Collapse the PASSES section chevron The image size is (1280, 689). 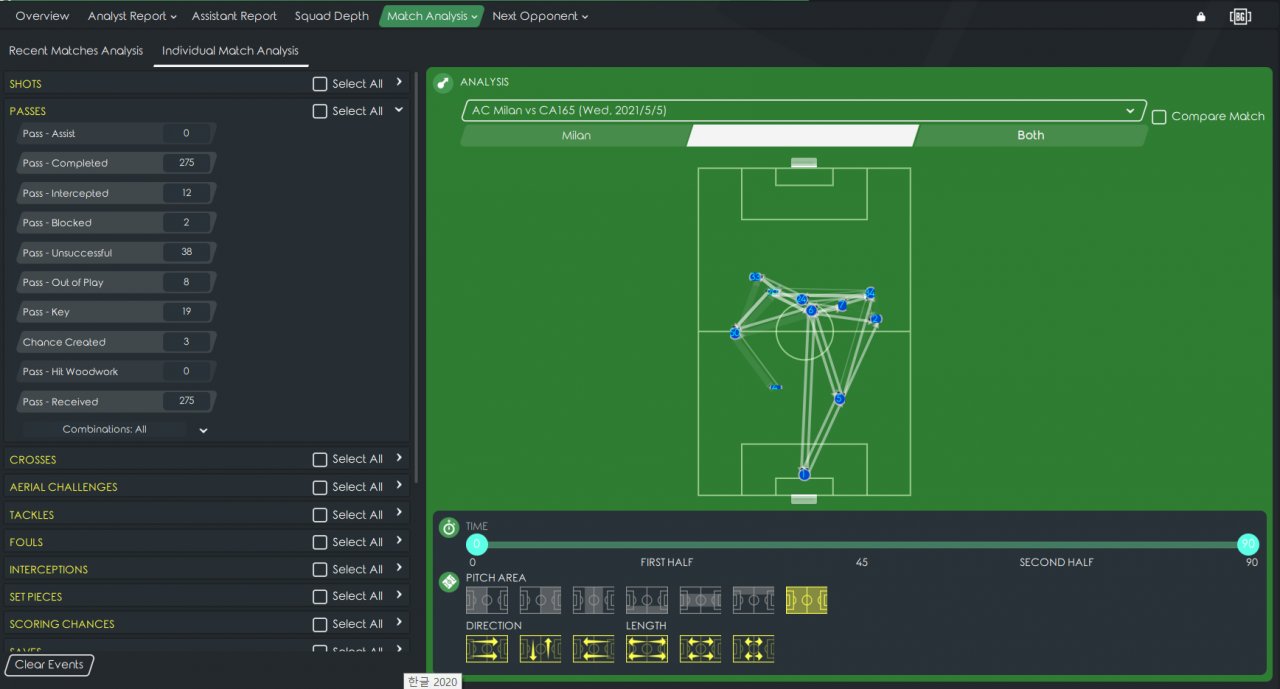pos(399,110)
